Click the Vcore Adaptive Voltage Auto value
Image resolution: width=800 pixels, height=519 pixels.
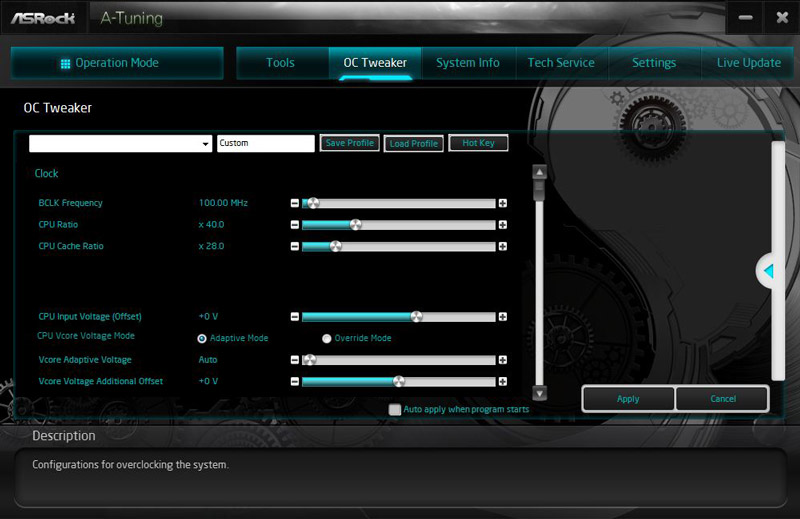click(x=208, y=360)
